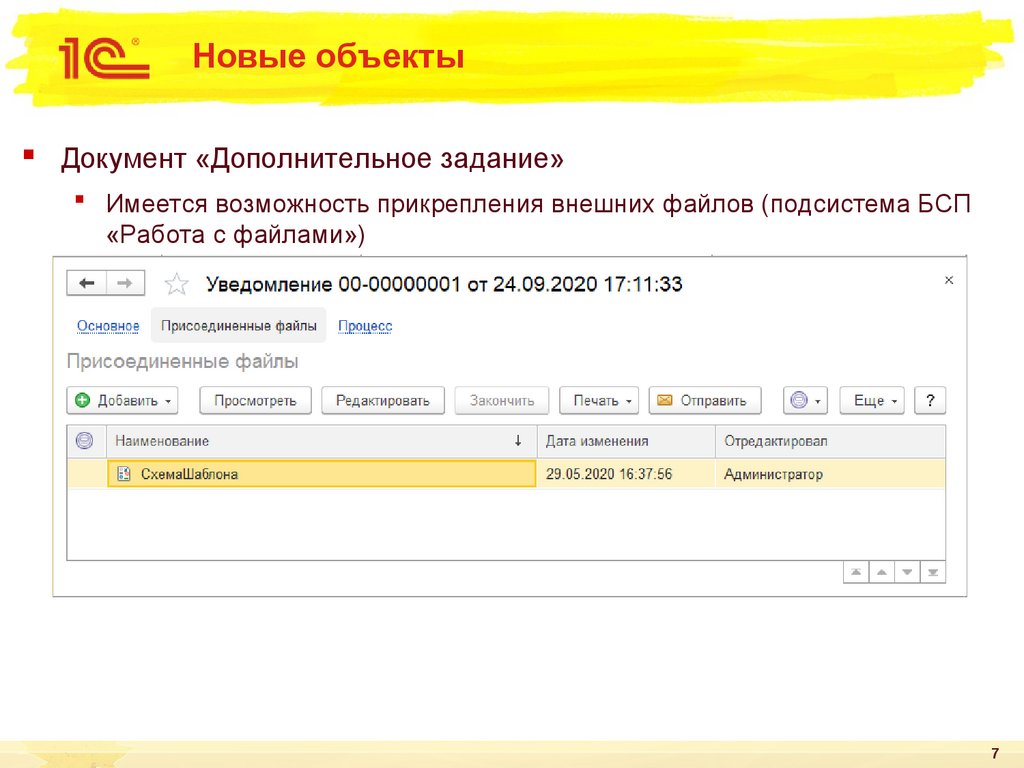The height and width of the screenshot is (768, 1024).
Task: Click the move-to-top list navigation icon
Action: tap(855, 571)
